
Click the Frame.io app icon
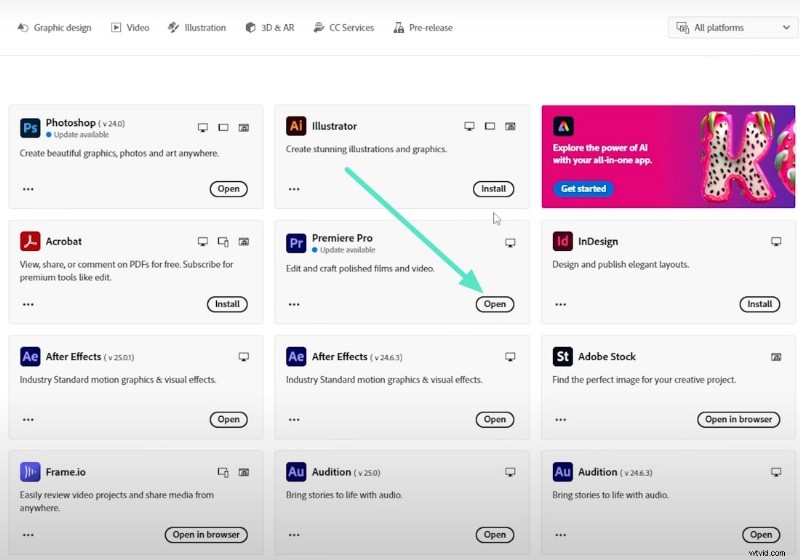coord(30,472)
